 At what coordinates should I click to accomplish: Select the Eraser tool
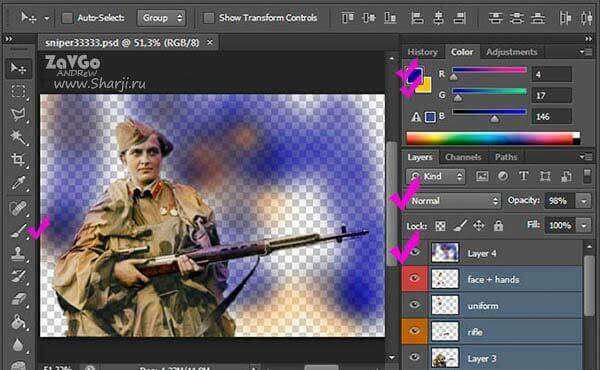tap(18, 299)
